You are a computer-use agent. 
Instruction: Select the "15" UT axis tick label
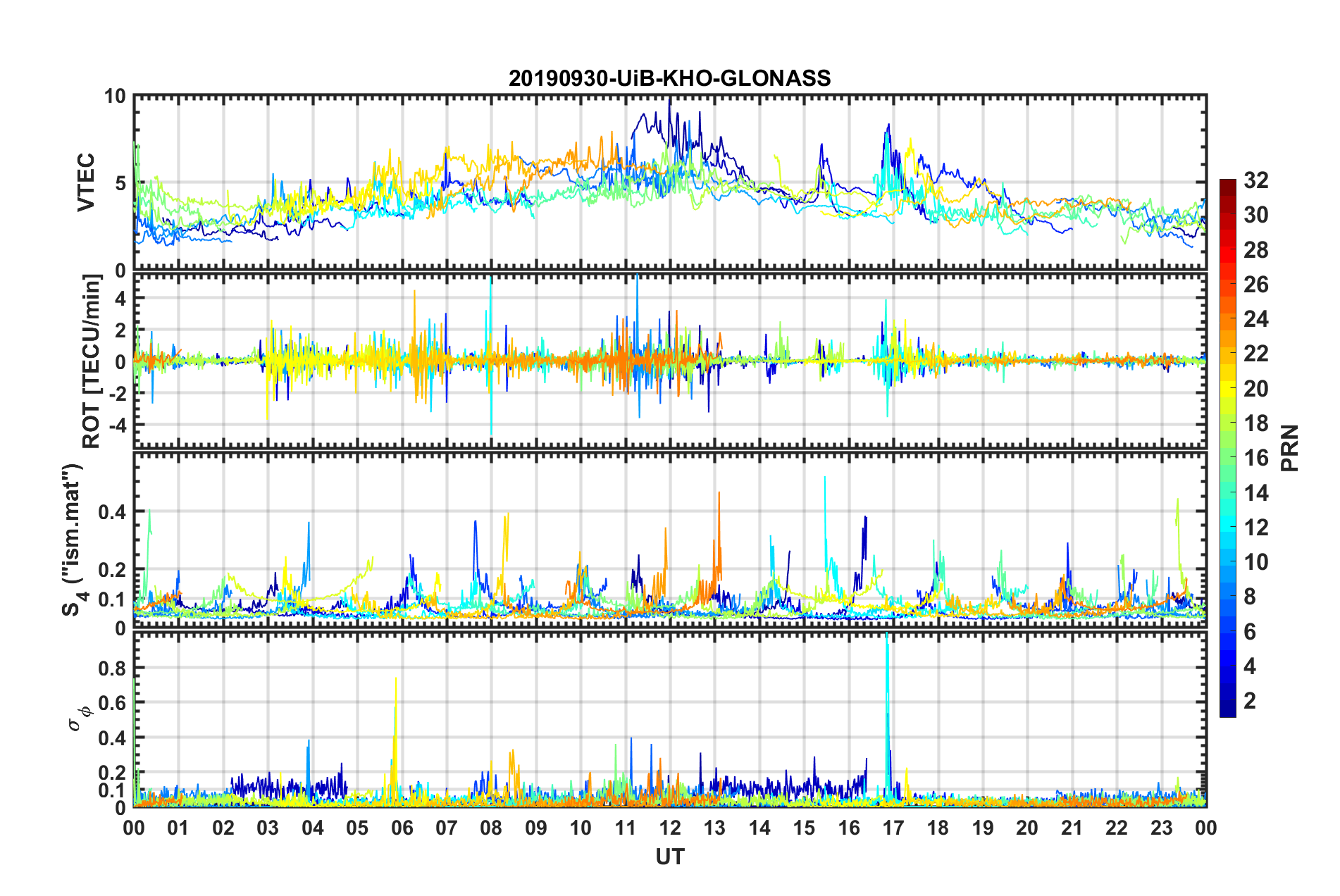point(804,828)
